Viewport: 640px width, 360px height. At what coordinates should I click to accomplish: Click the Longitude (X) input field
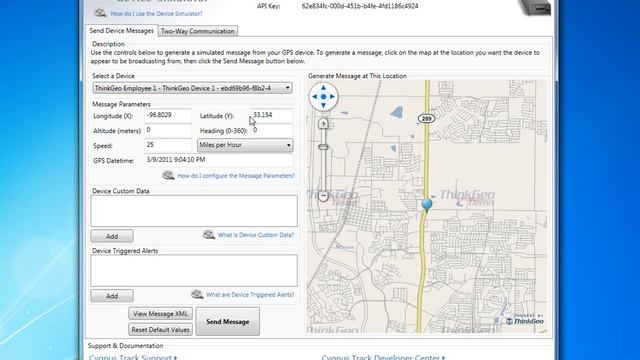click(x=168, y=116)
